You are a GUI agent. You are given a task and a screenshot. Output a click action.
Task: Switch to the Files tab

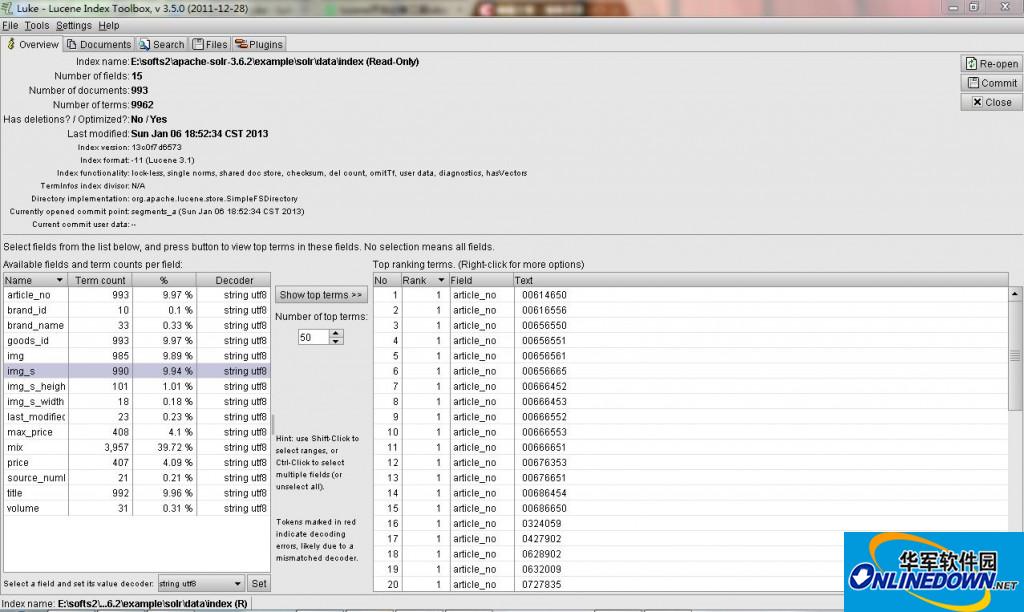(210, 44)
